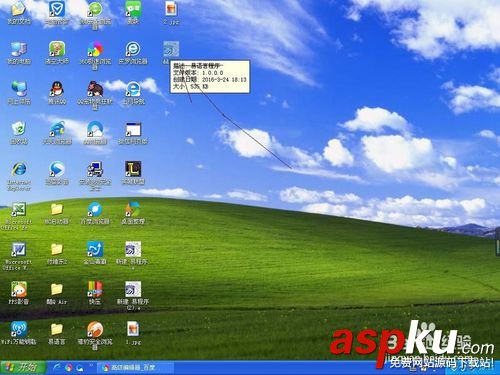The image size is (500, 375).
Task: Select the Network Neighborhood globe-monitor icon
Action: 19,93
